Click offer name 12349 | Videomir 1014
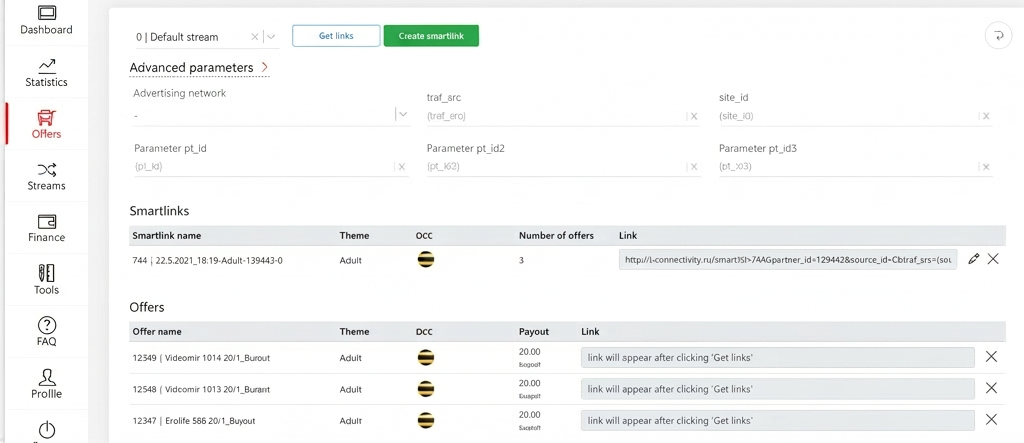 [200, 357]
